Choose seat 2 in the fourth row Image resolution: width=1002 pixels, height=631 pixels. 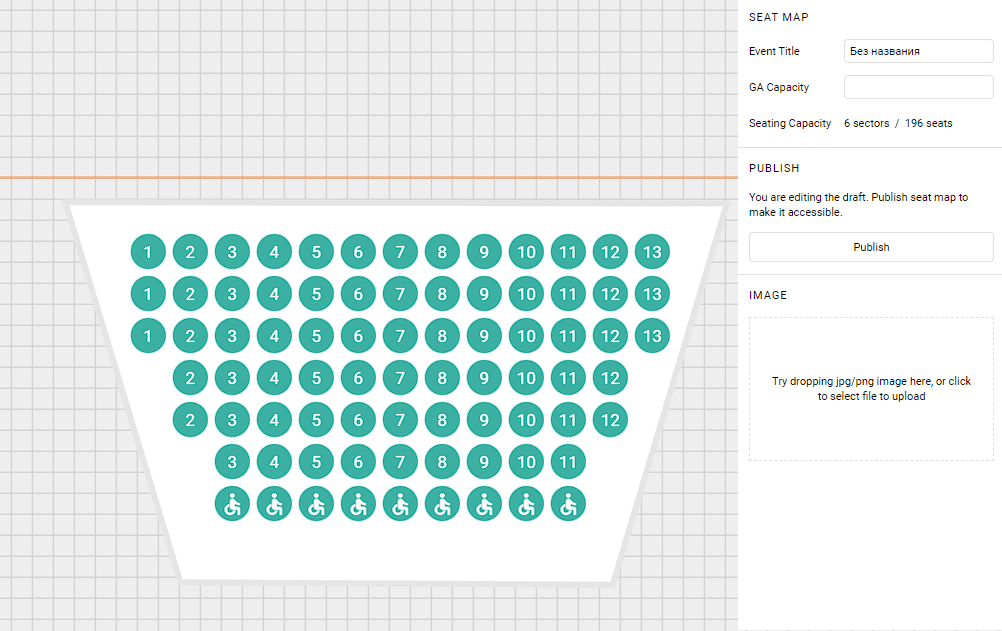click(x=190, y=378)
